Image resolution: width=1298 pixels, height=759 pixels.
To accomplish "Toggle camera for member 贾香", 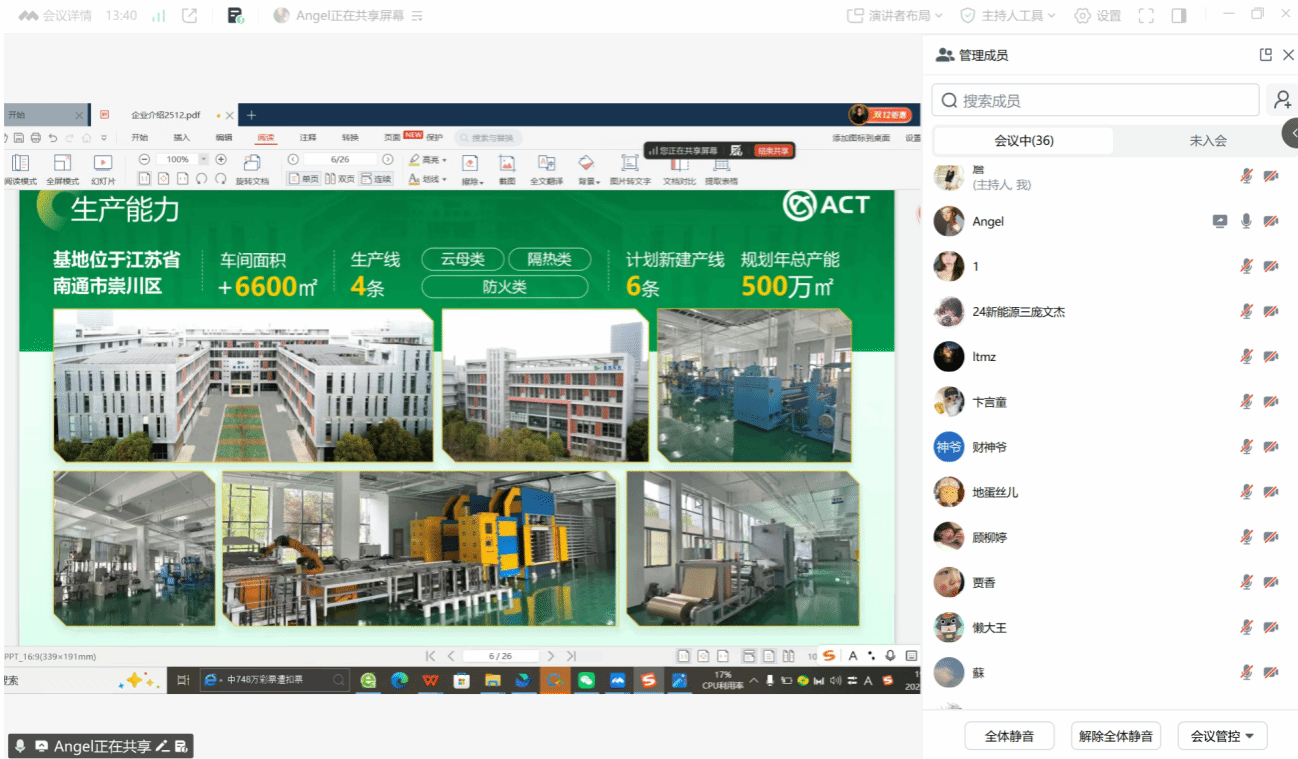I will [x=1271, y=582].
